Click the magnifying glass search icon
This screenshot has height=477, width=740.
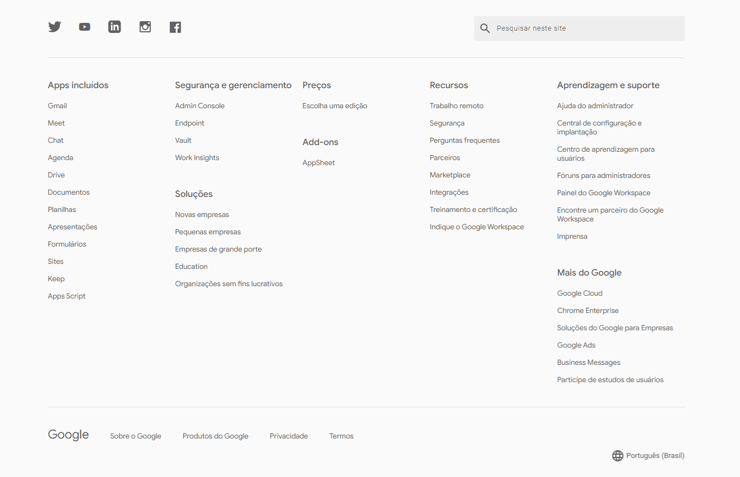(x=485, y=28)
